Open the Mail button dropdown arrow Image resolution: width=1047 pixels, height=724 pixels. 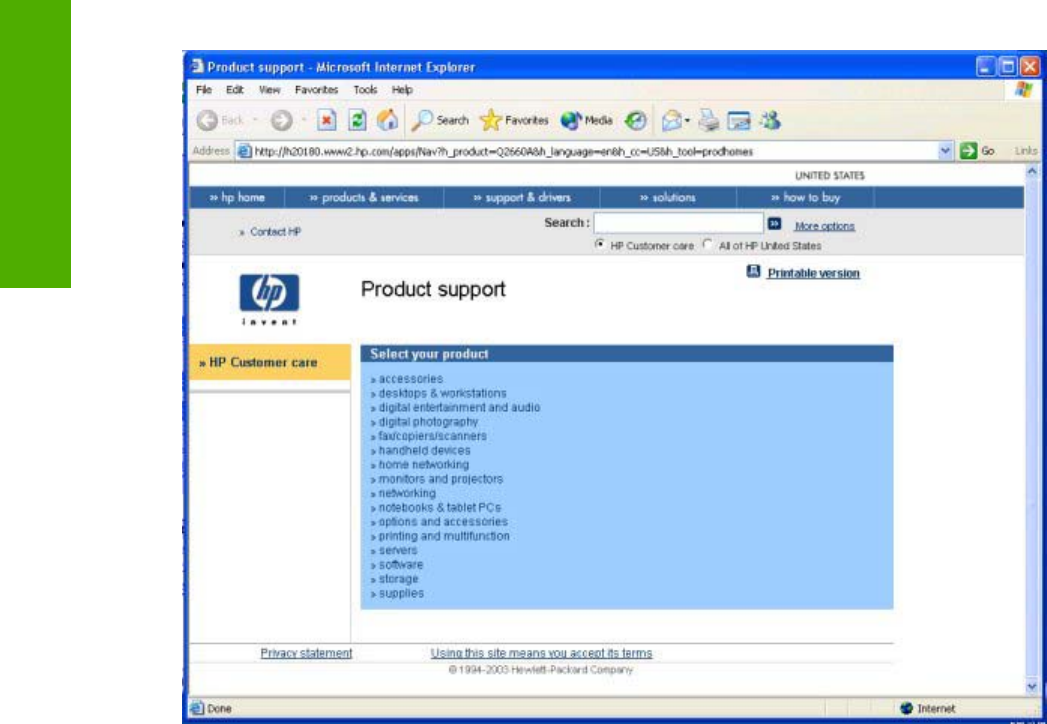(688, 121)
